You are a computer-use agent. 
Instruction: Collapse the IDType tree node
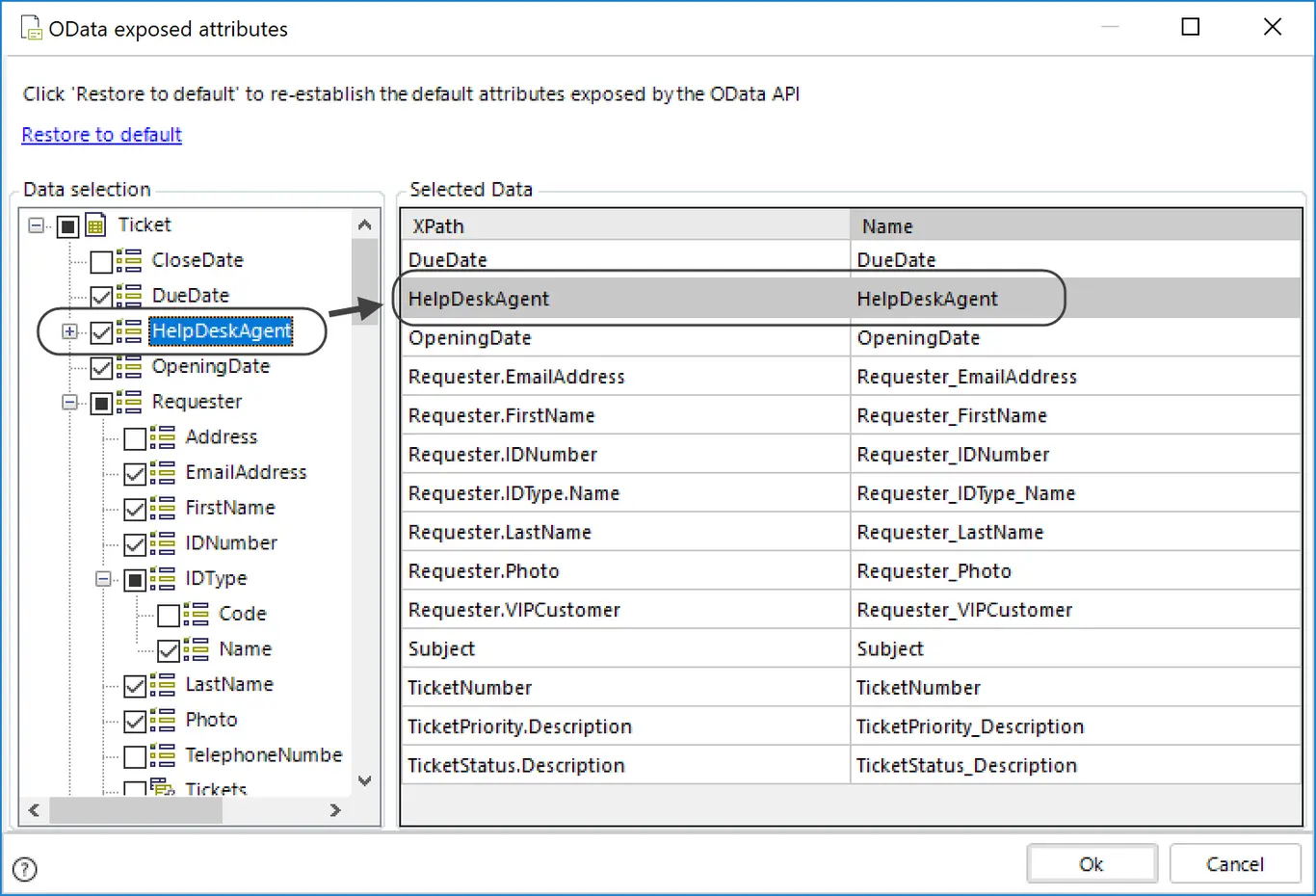point(104,579)
